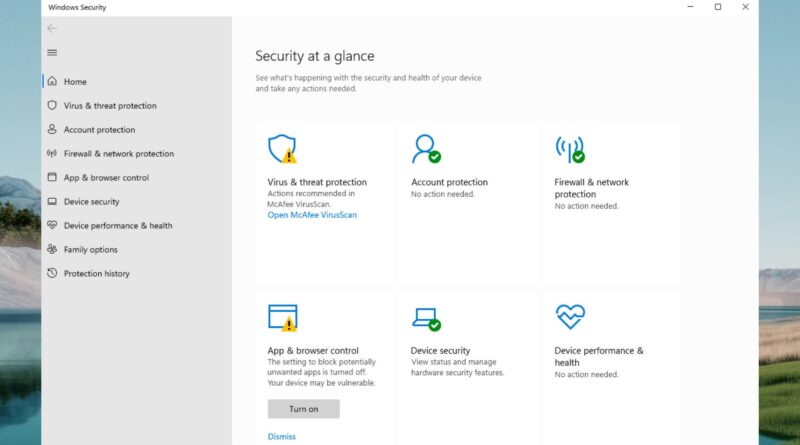800x445 pixels.
Task: Open Device security from the sidebar
Action: 91,202
